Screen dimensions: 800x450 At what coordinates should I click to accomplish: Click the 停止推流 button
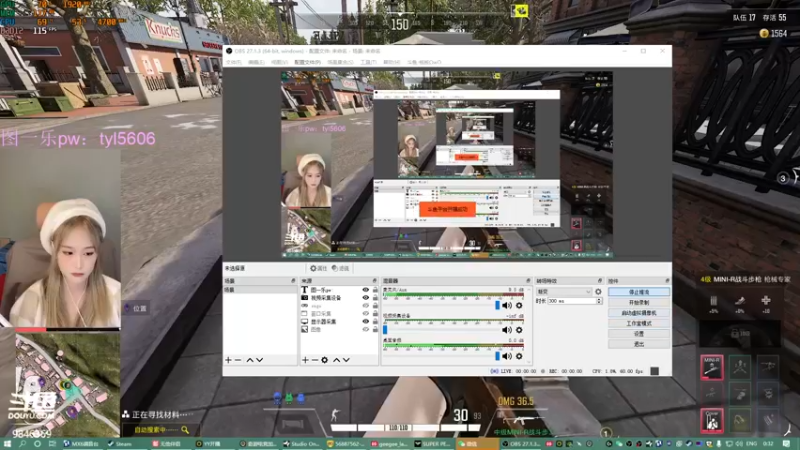(x=639, y=292)
